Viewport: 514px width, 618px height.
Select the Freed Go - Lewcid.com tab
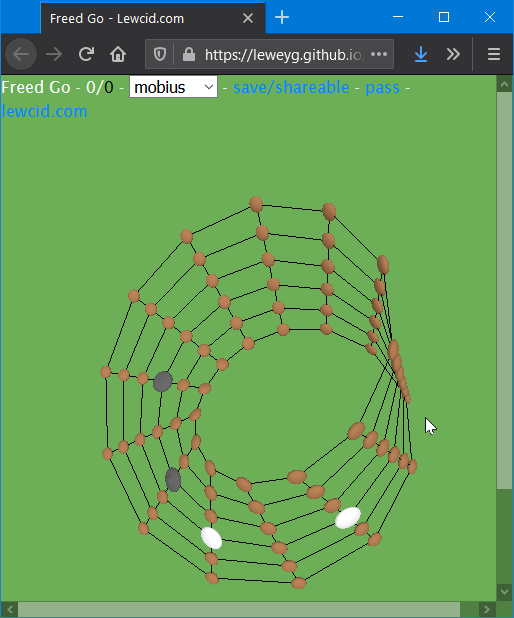(x=153, y=18)
